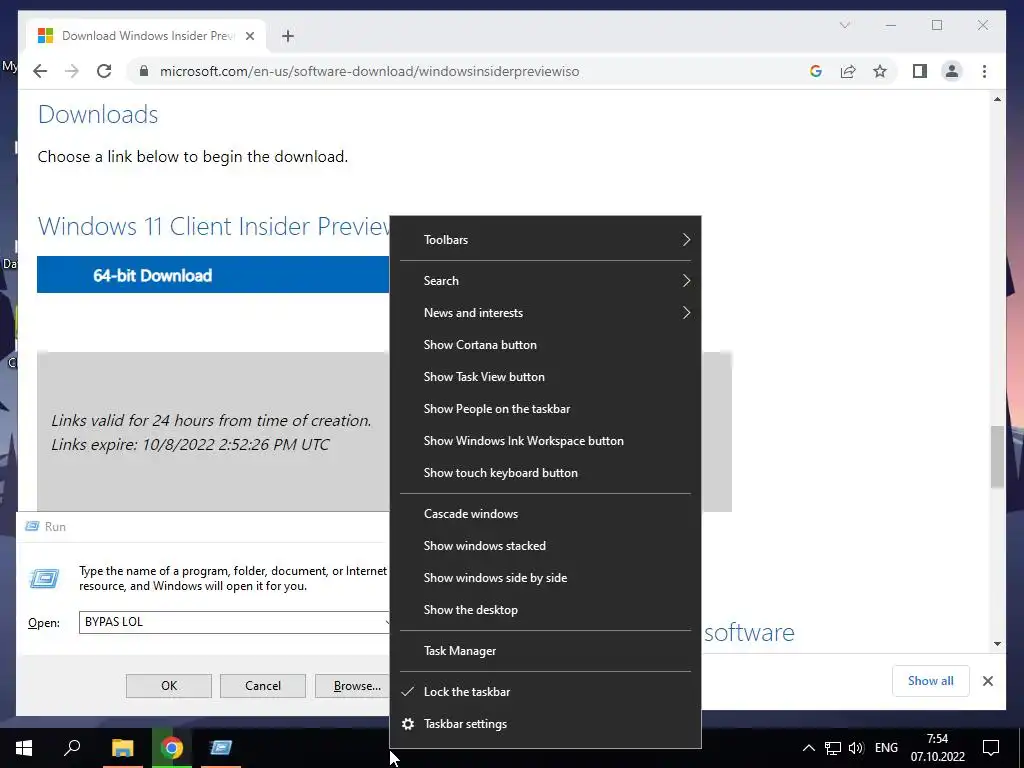Screen dimensions: 1024x768
Task: Select Show the desktop menu entry
Action: [545, 610]
